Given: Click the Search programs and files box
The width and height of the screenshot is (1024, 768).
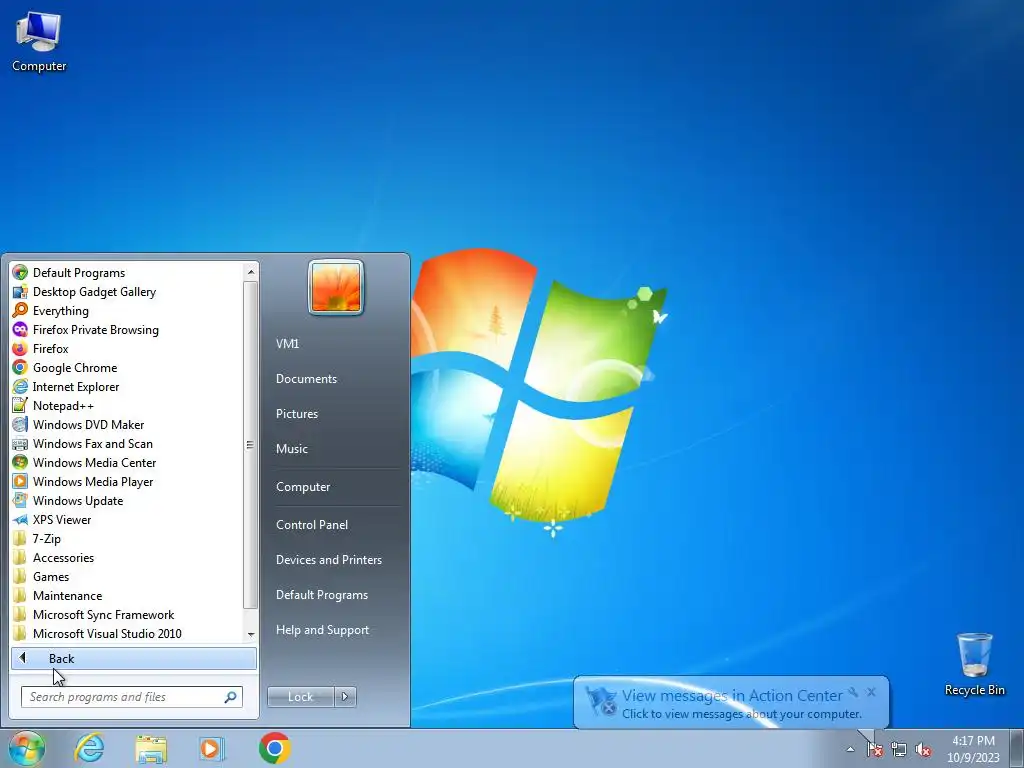Looking at the screenshot, I should [x=131, y=697].
